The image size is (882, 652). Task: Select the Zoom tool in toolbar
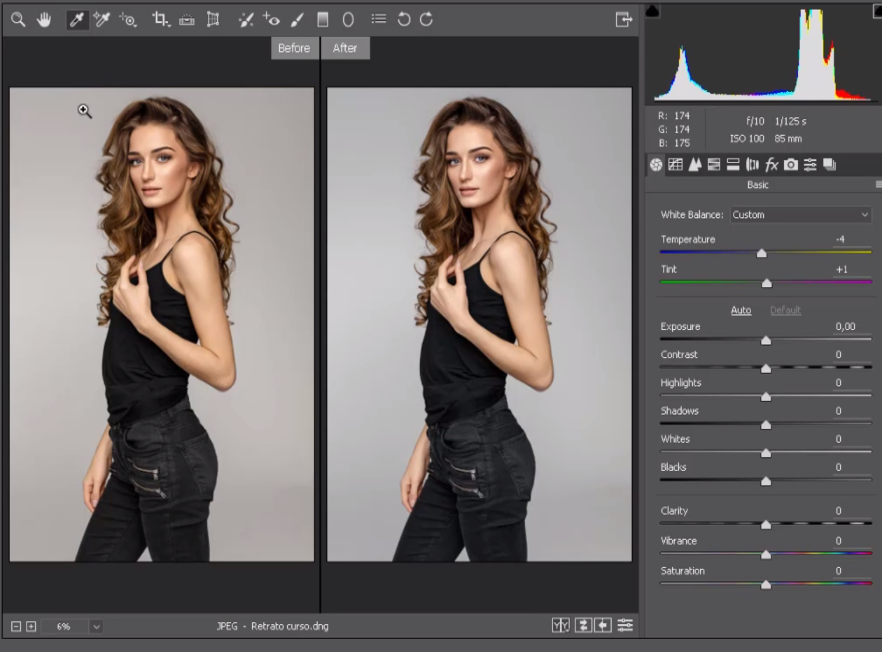pos(17,19)
